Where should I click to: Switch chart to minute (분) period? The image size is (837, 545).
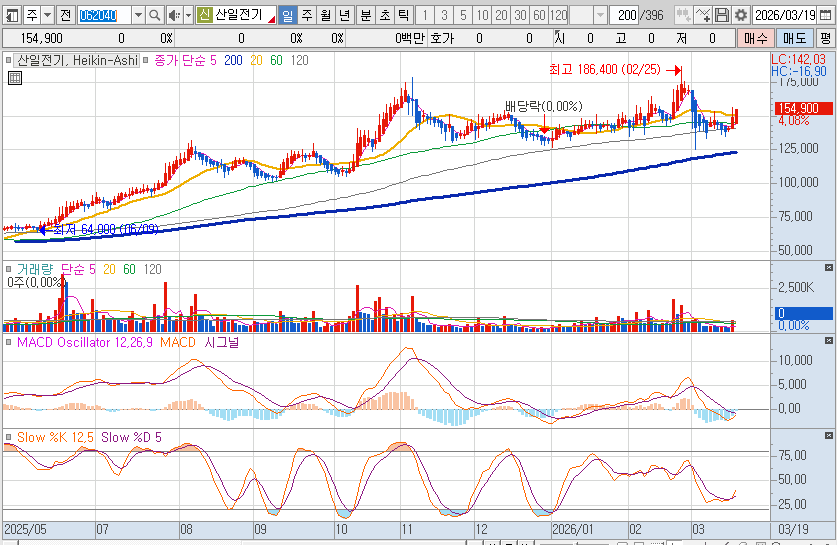365,15
